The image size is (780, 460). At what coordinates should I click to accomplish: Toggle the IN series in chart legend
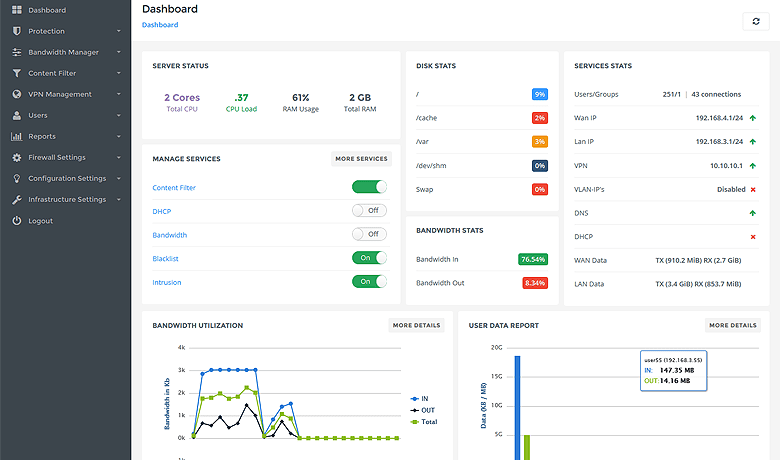tap(419, 399)
